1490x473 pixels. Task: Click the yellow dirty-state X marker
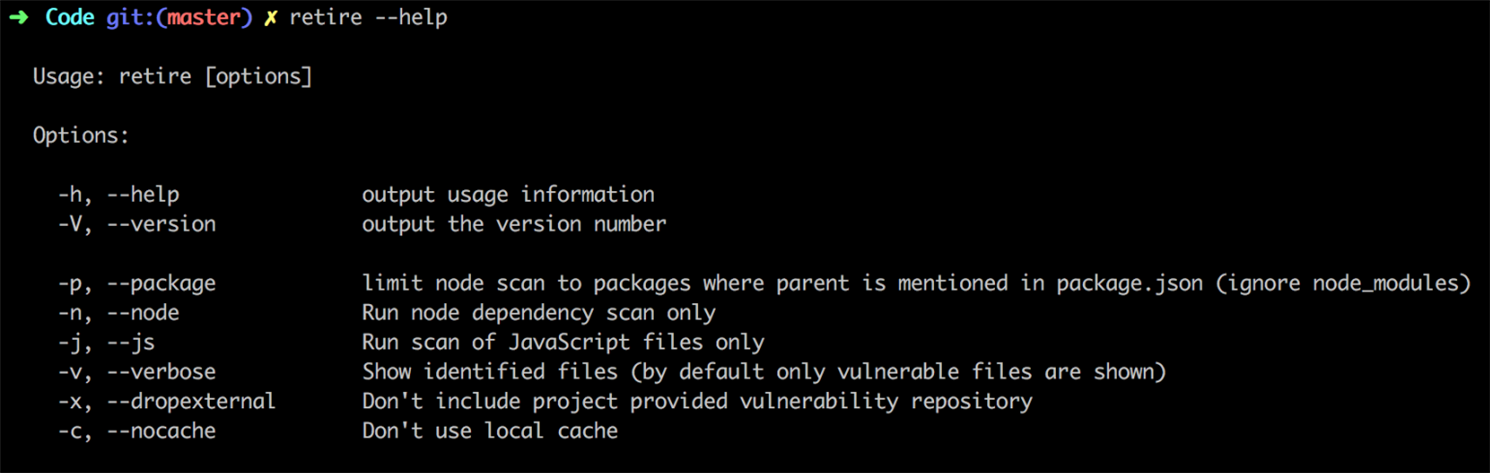pos(270,18)
